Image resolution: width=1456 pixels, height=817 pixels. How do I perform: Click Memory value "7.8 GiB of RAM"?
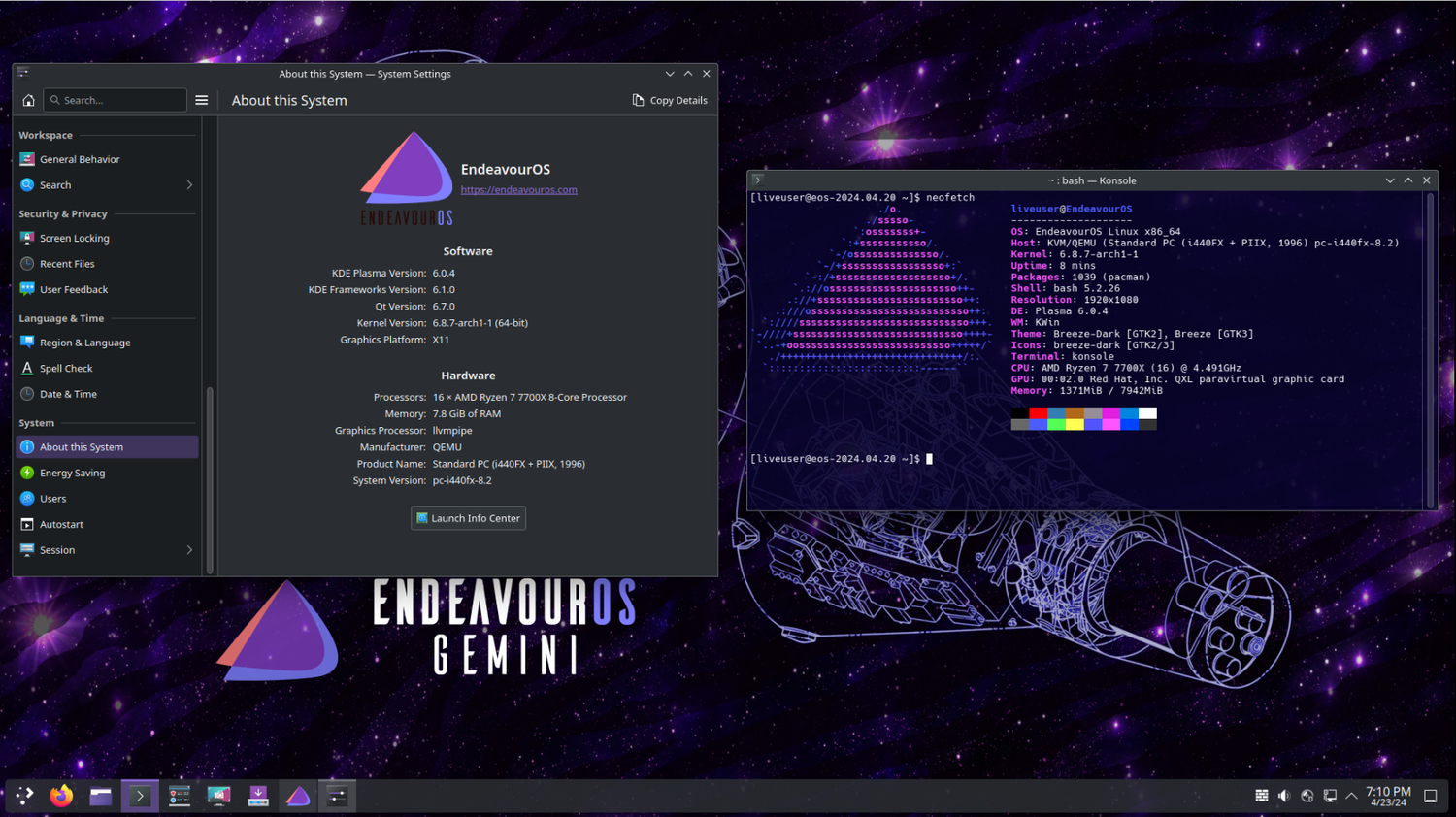(x=467, y=413)
